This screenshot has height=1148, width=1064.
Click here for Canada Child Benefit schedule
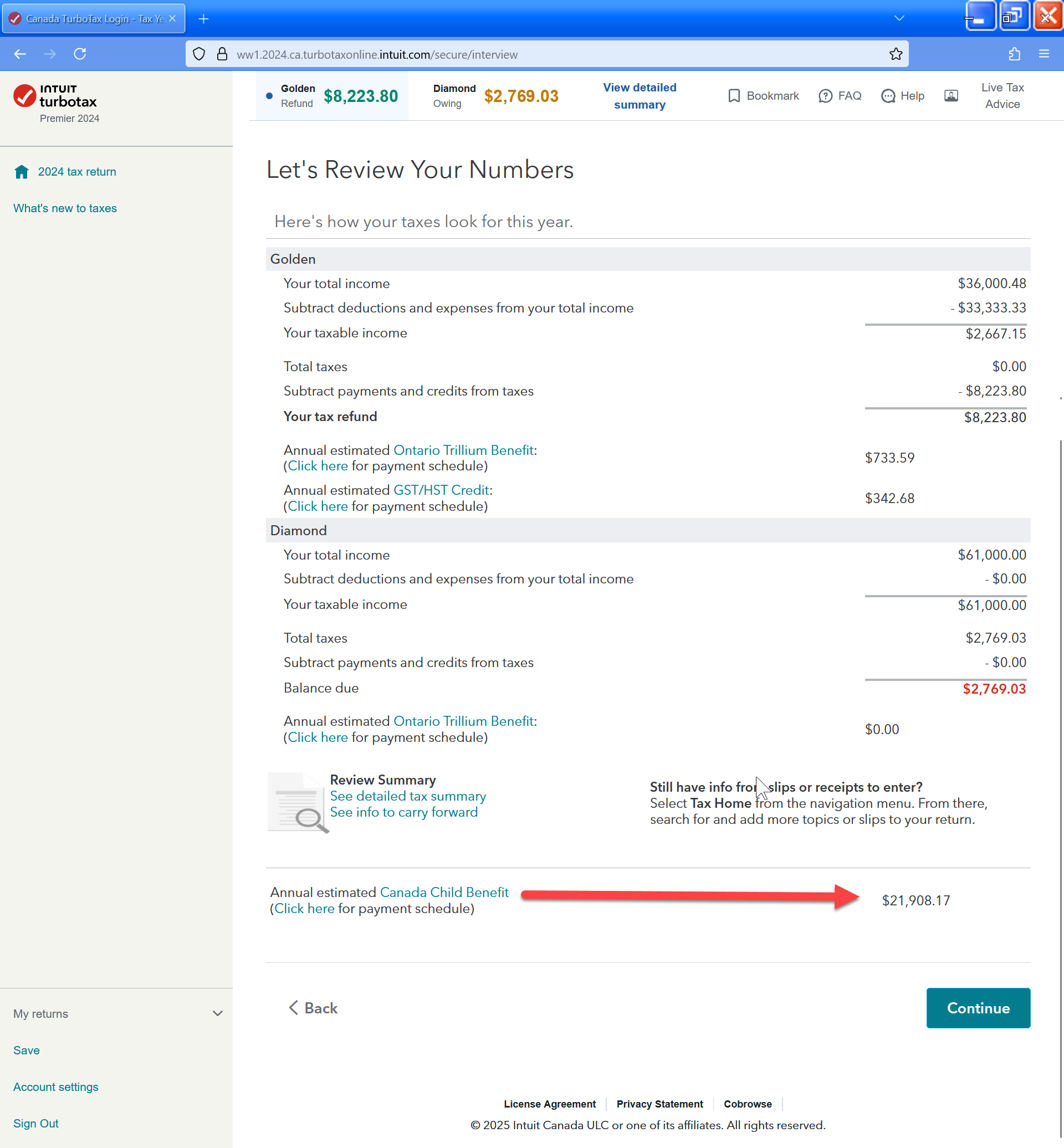tap(305, 908)
